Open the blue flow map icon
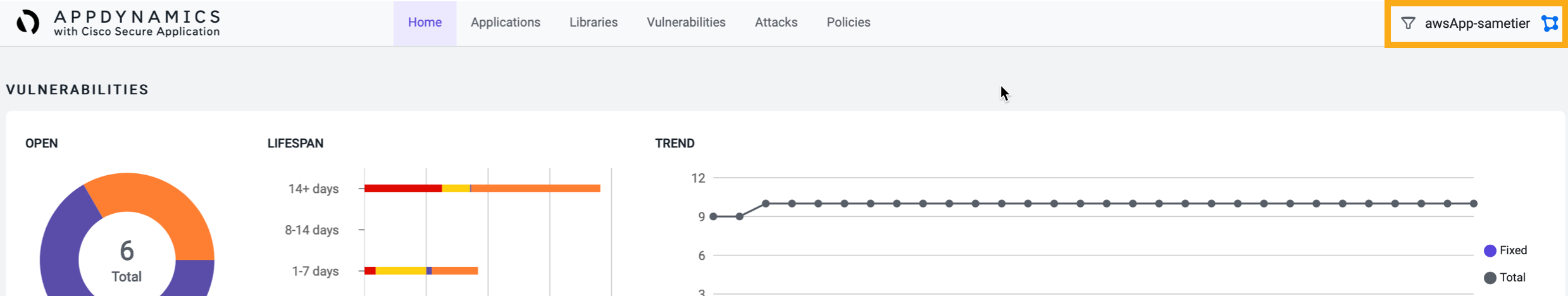The width and height of the screenshot is (1568, 296). click(1550, 23)
